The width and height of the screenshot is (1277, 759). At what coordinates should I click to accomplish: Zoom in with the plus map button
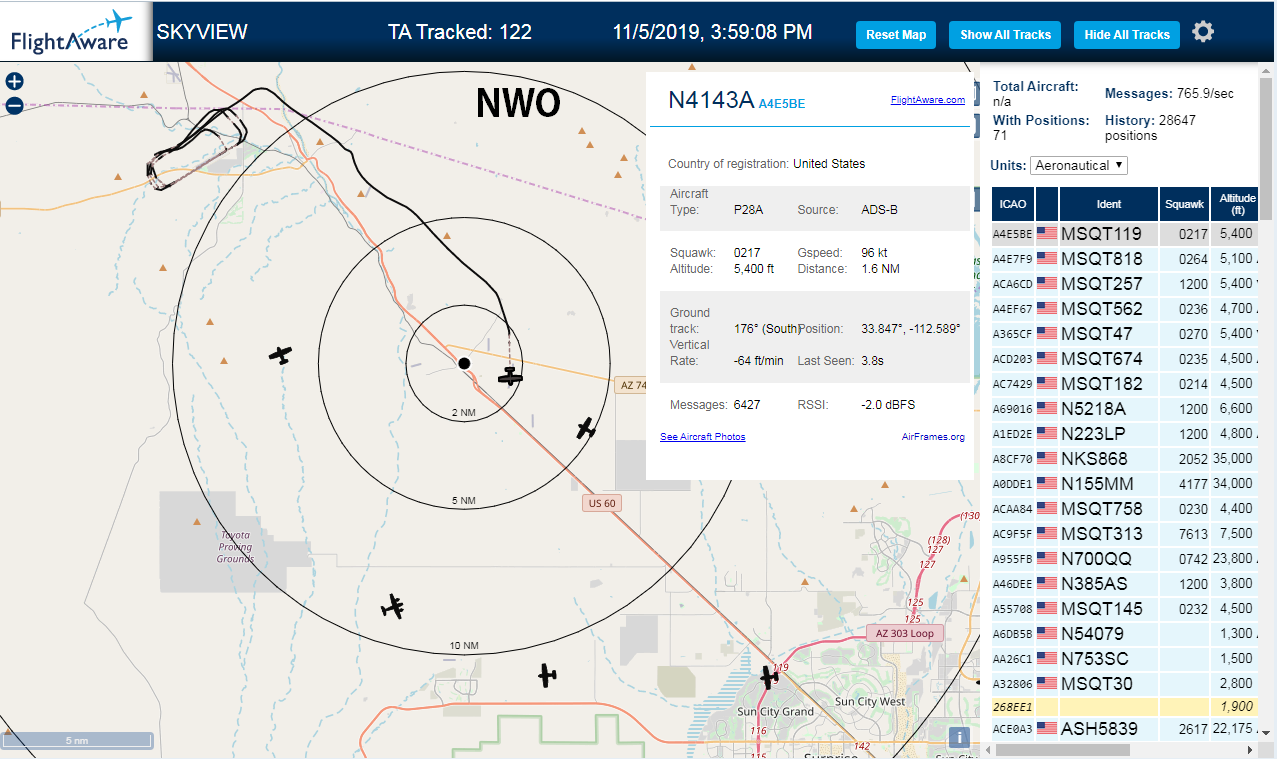(15, 82)
